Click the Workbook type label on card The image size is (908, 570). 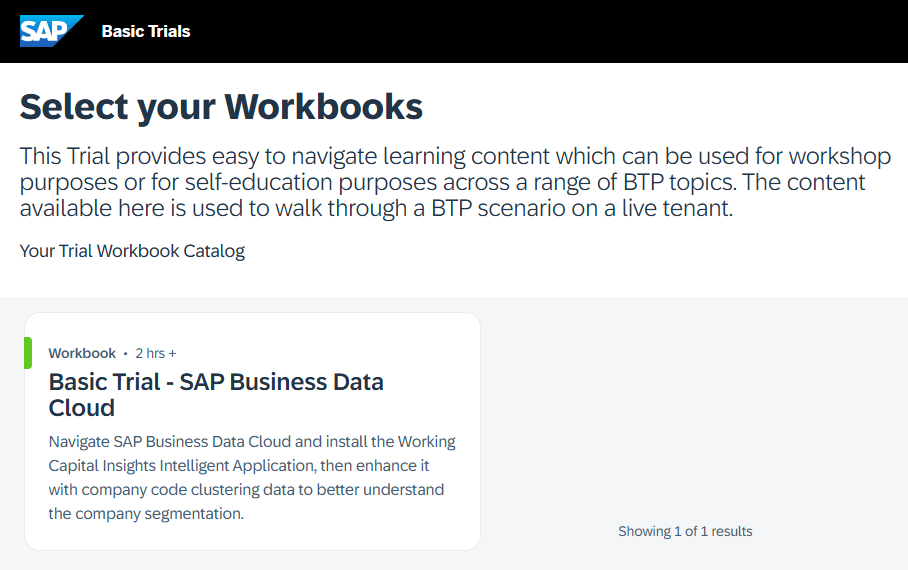click(x=82, y=353)
